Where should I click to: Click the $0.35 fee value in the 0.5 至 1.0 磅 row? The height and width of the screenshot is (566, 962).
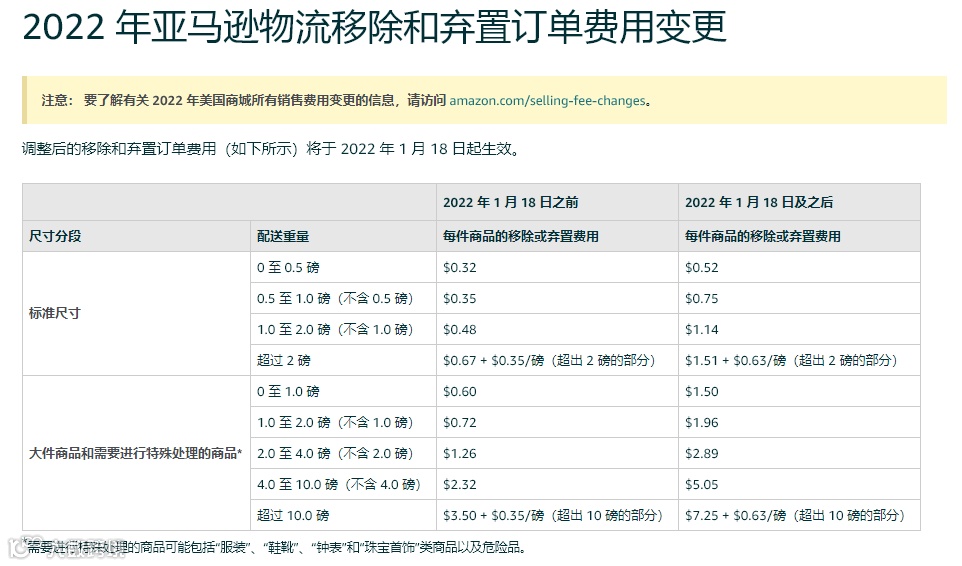tap(460, 299)
